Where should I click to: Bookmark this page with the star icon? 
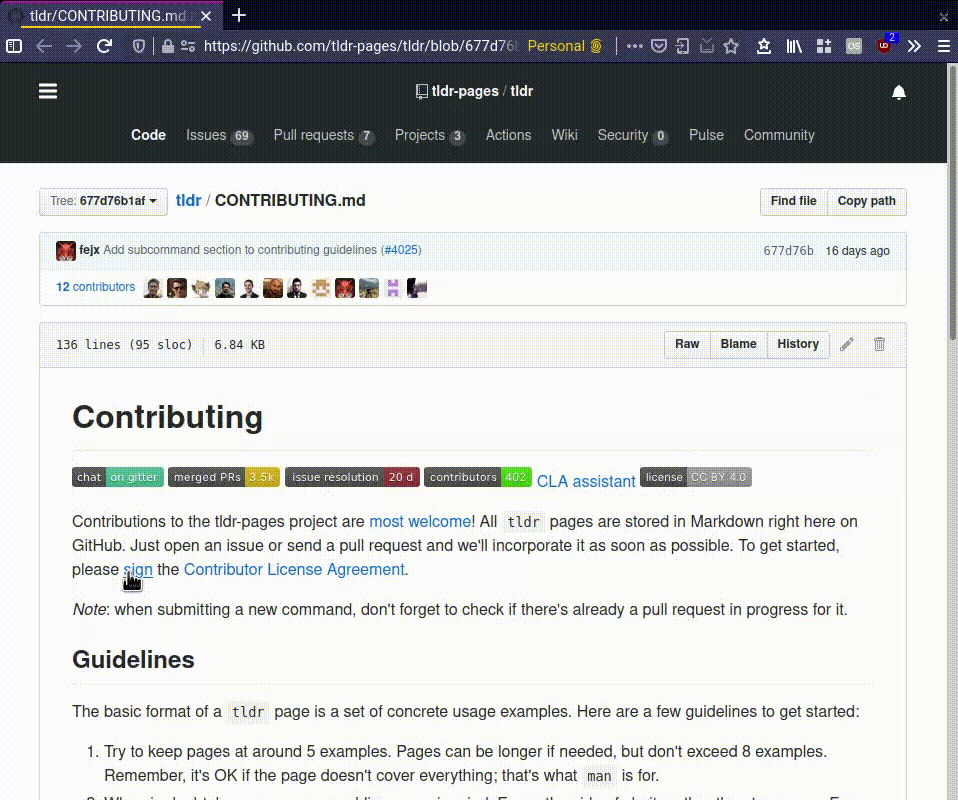point(731,46)
